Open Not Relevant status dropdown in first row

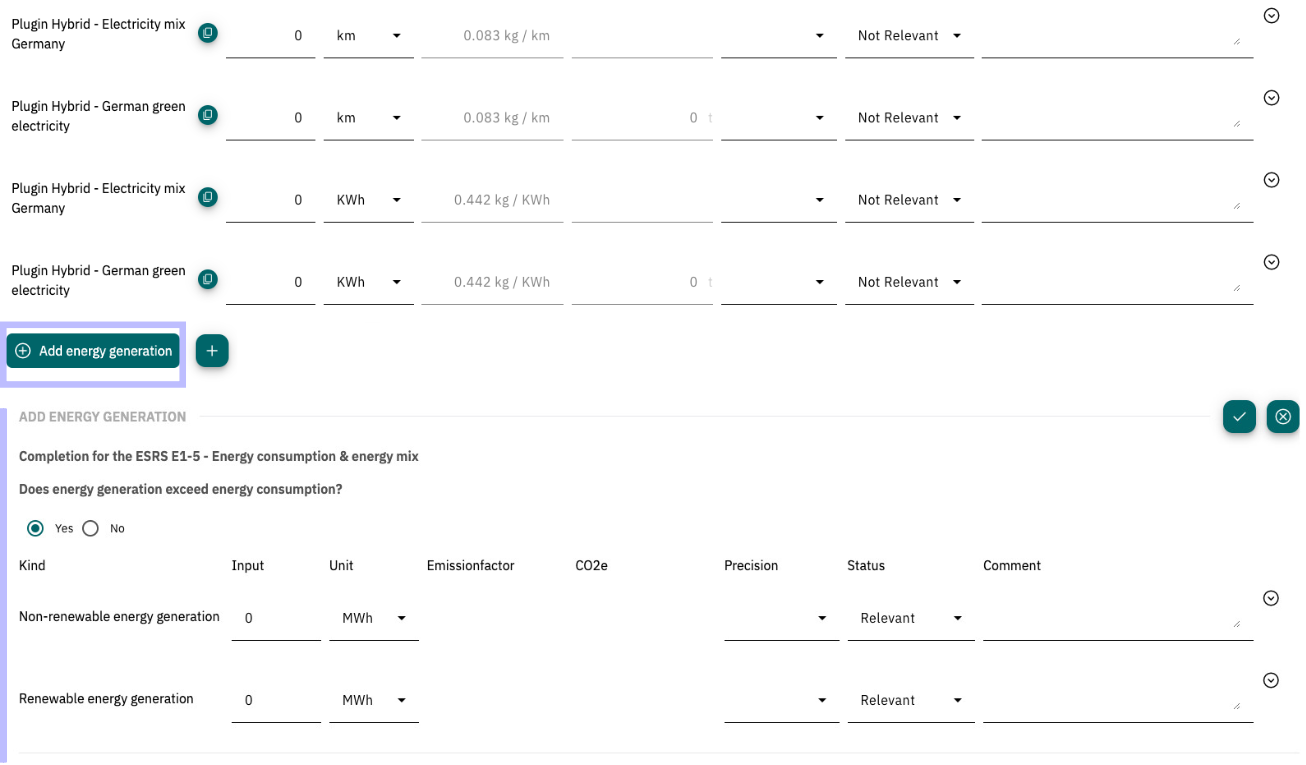[x=909, y=35]
